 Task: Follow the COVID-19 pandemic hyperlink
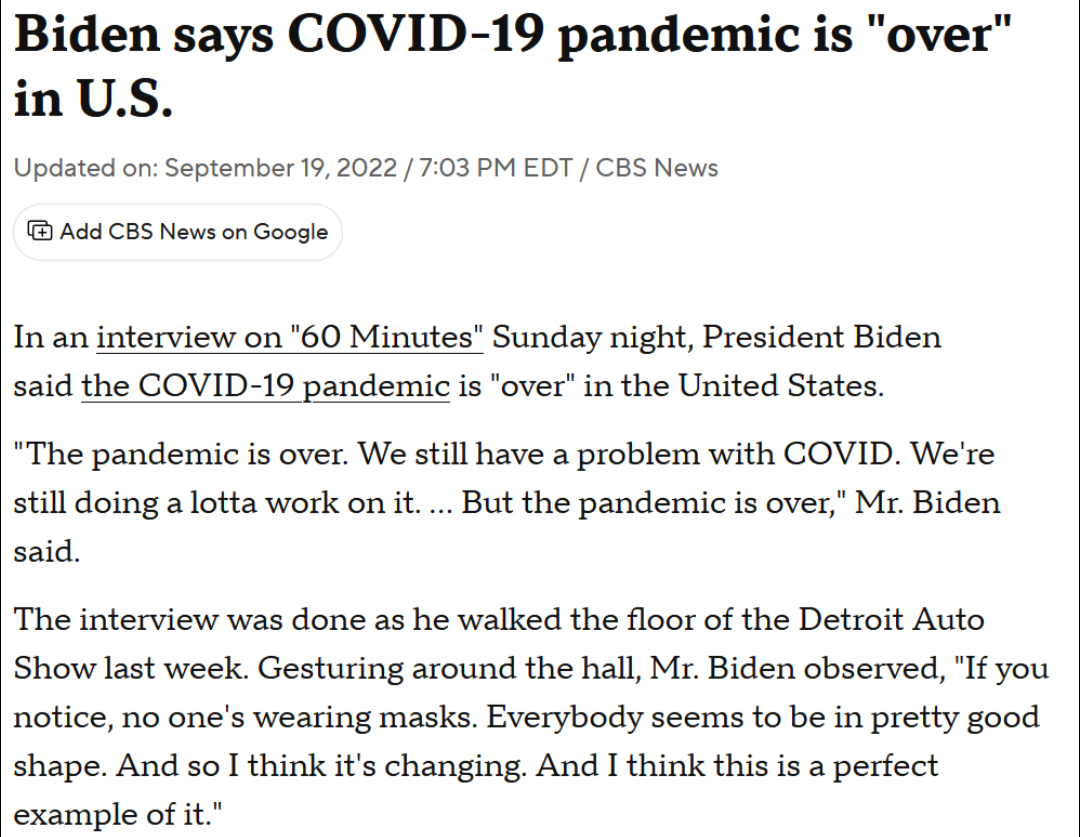pyautogui.click(x=265, y=385)
